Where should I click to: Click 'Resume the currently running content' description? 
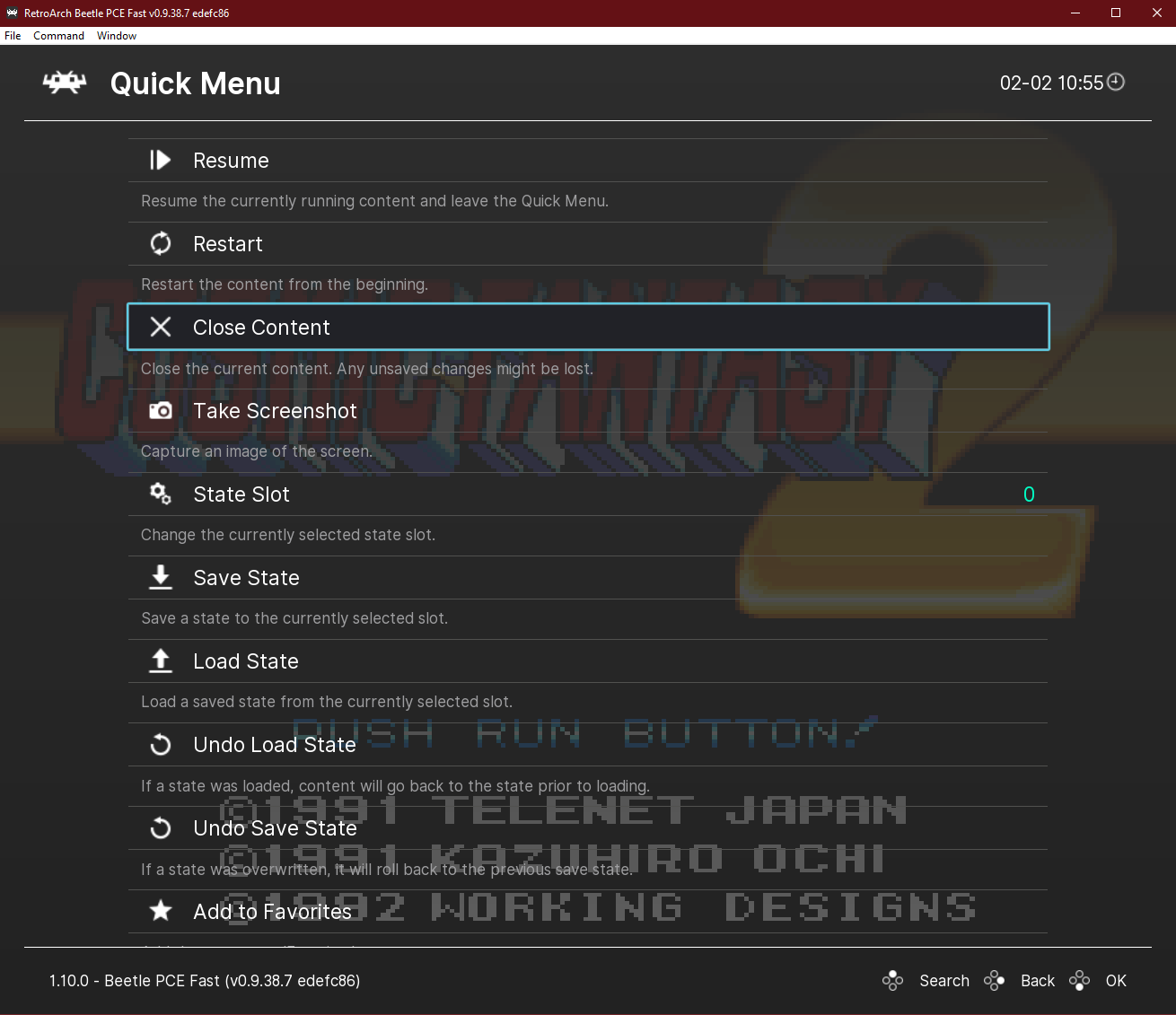click(x=374, y=201)
